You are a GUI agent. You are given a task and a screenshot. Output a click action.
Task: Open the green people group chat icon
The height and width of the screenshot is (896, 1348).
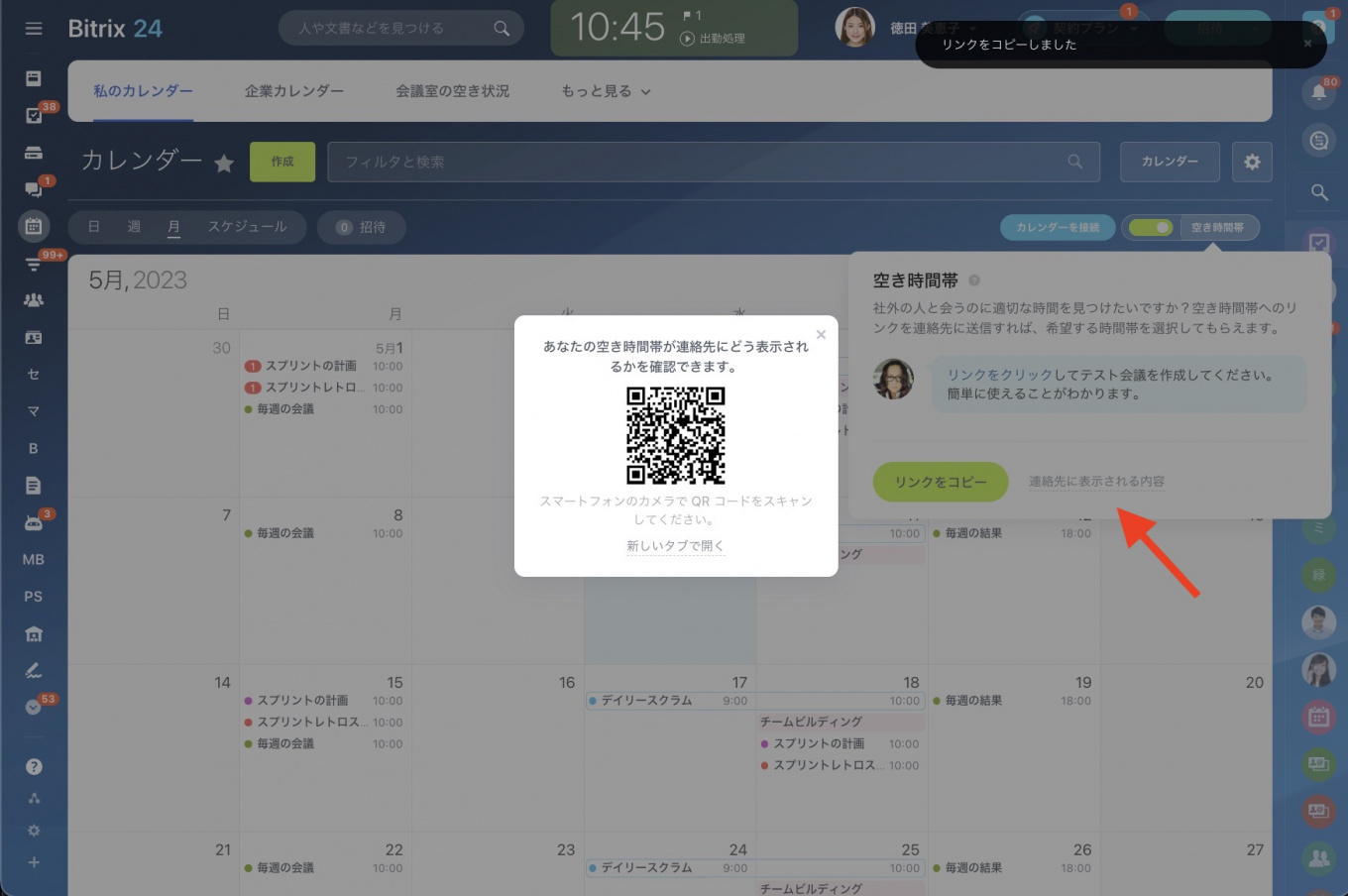tap(1319, 857)
